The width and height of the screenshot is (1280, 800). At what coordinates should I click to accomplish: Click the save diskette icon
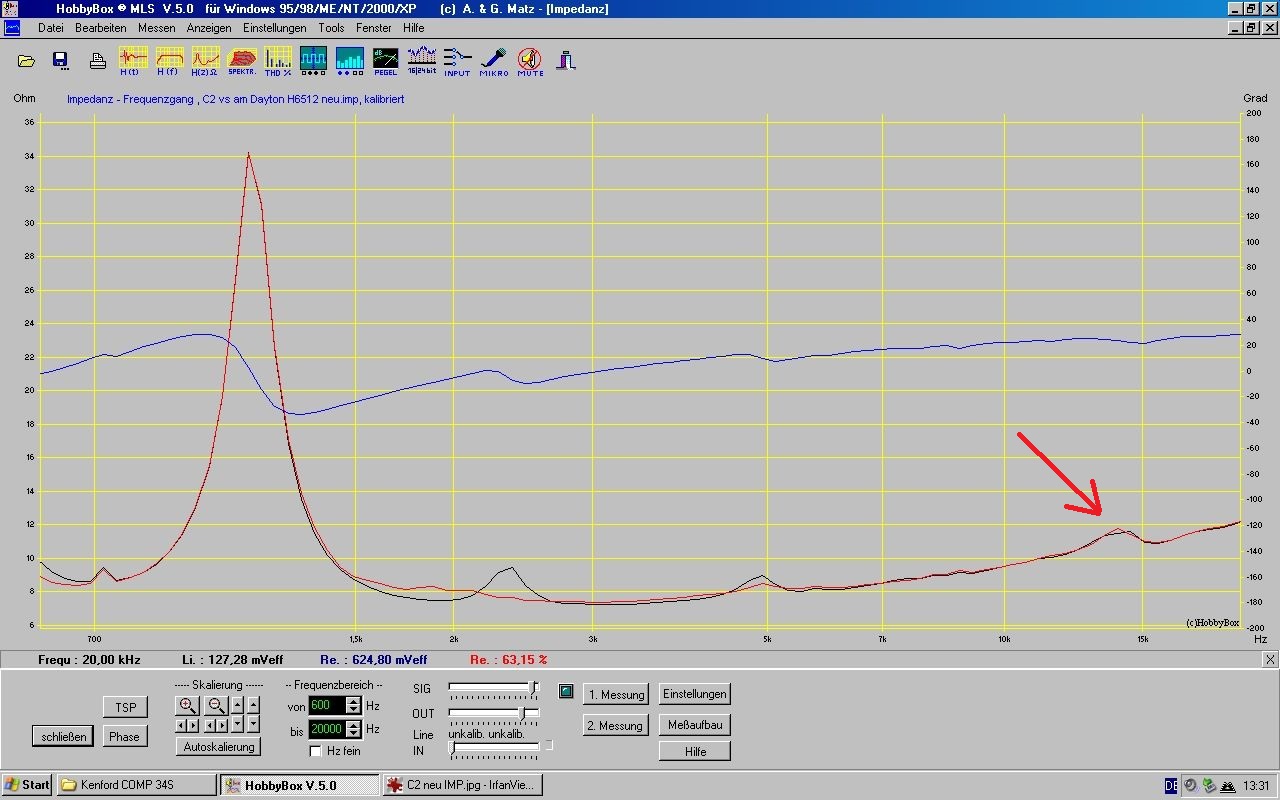[60, 60]
